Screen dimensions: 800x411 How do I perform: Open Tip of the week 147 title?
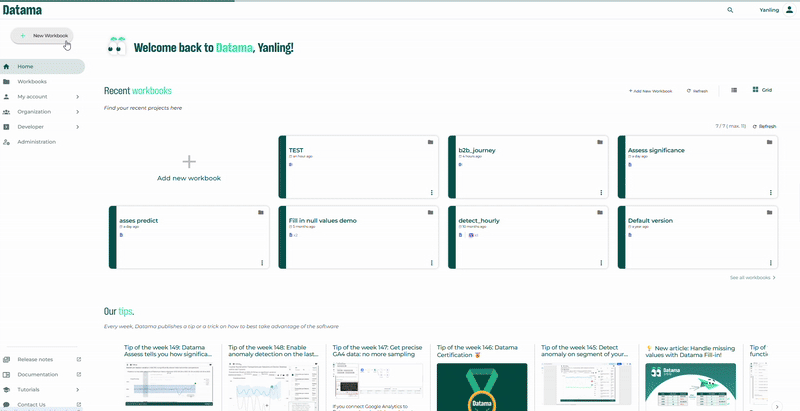(377, 351)
